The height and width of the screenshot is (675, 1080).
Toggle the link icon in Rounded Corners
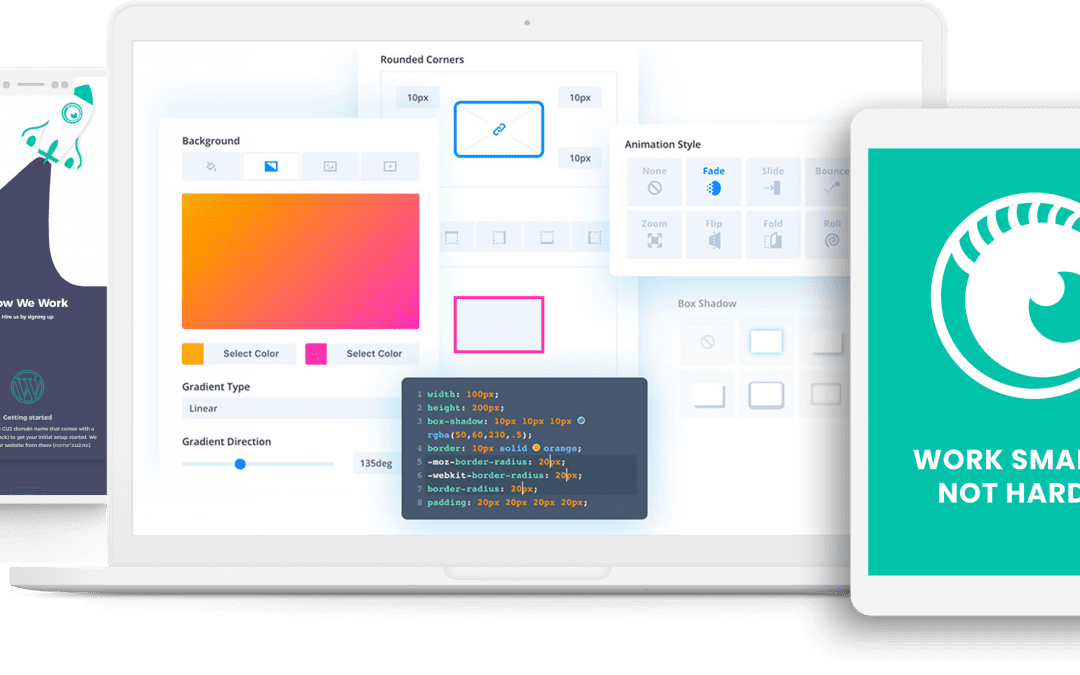pyautogui.click(x=499, y=129)
